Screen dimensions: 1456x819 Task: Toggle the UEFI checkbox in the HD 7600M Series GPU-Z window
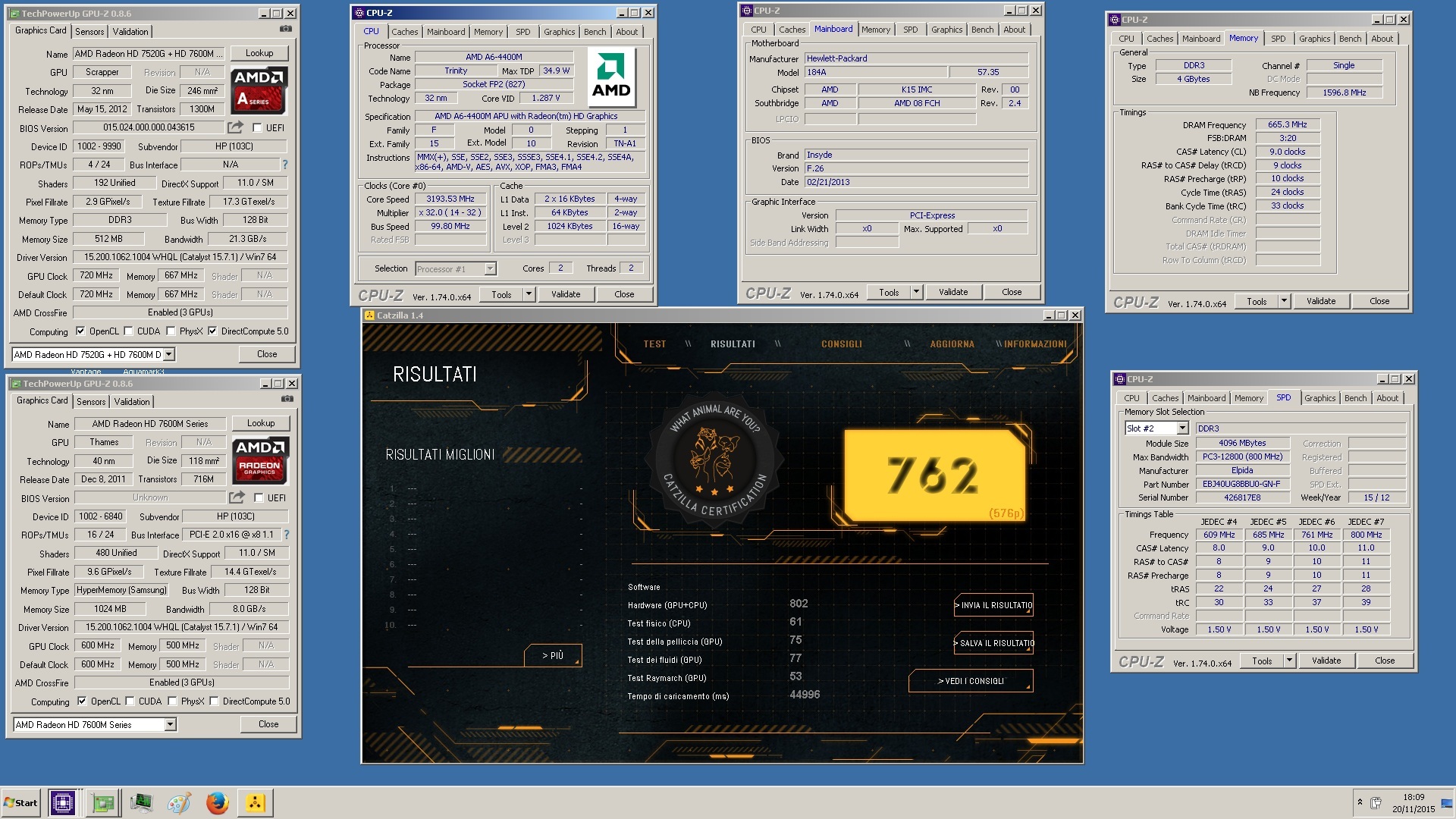pos(259,497)
